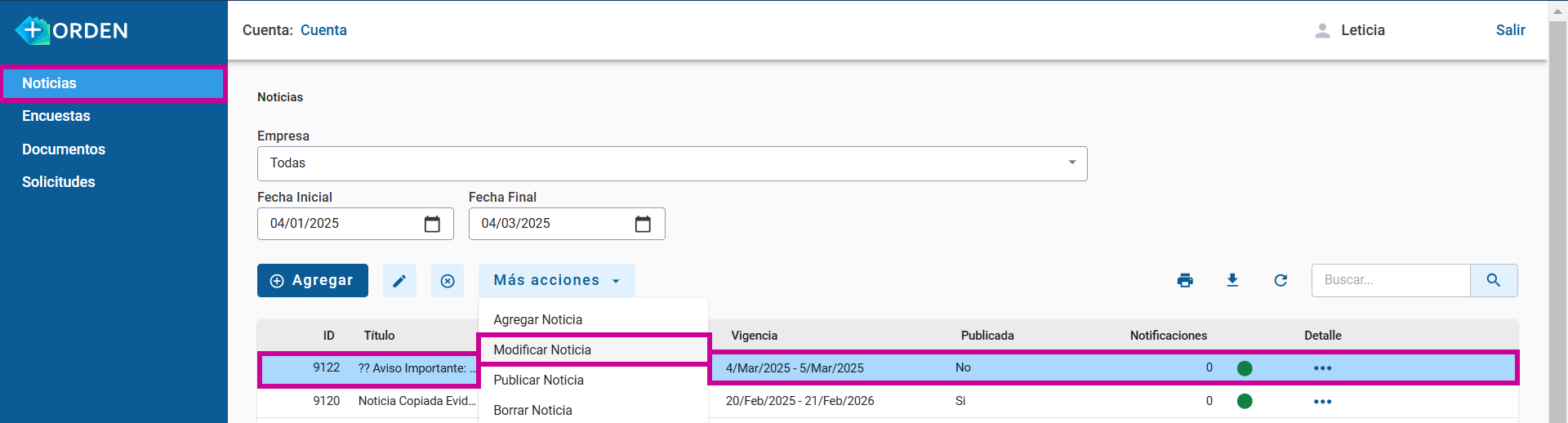1568x423 pixels.
Task: Click into the Buscar search field
Action: pyautogui.click(x=1390, y=280)
